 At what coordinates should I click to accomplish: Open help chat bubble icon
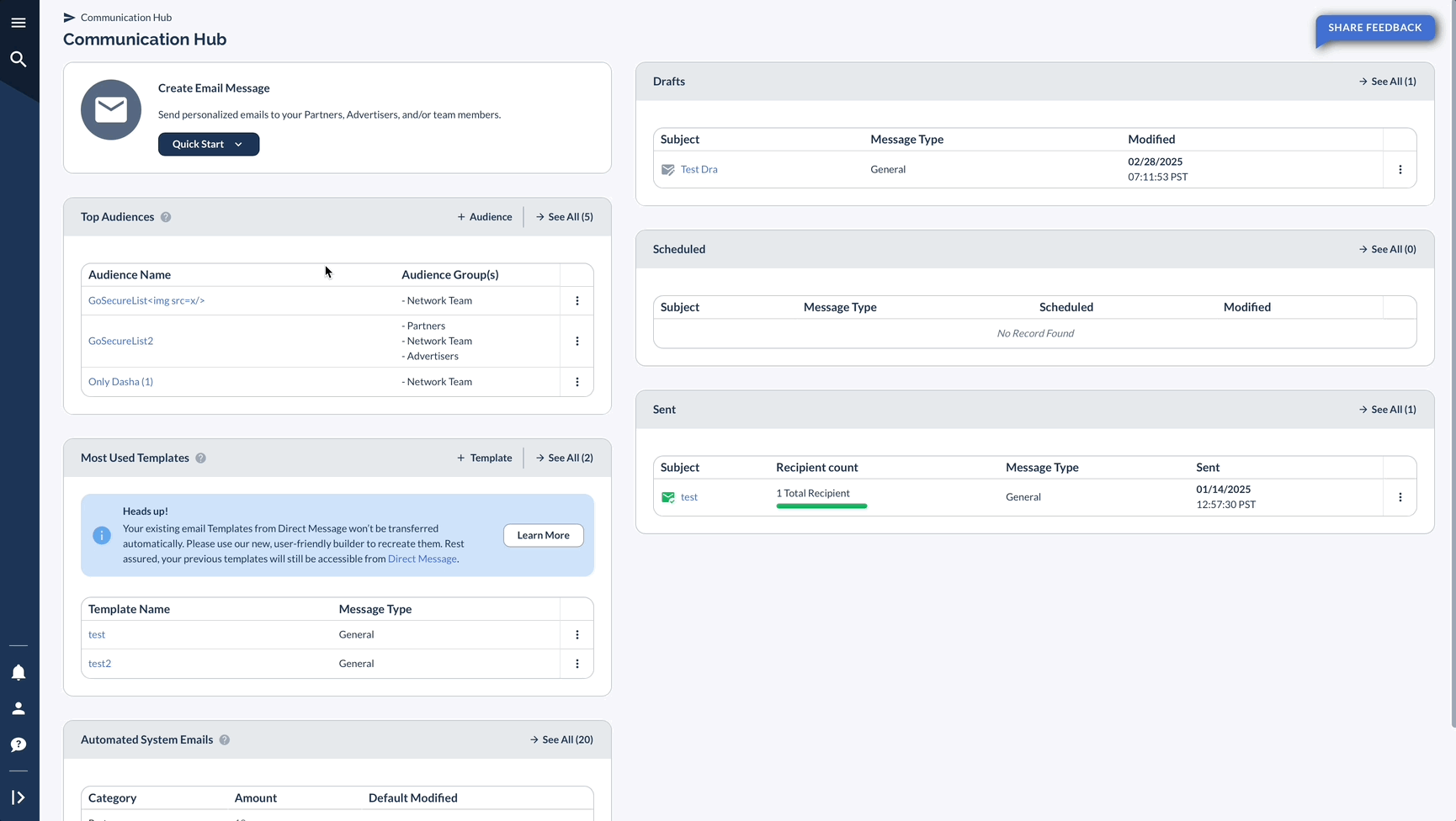pos(19,744)
